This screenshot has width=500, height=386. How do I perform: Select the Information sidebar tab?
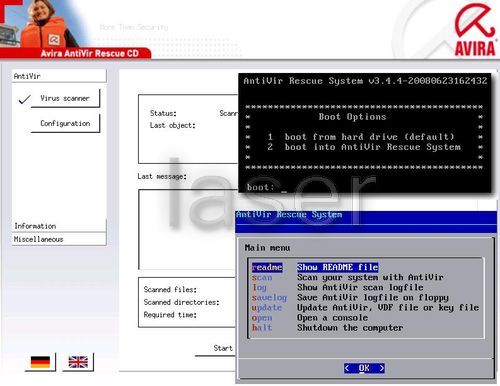59,226
